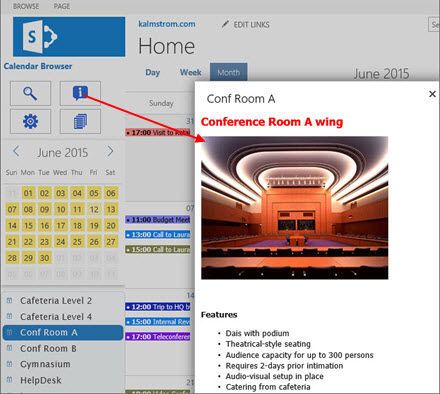Open the calendar info speech-bubble icon
The height and width of the screenshot is (394, 440).
pyautogui.click(x=80, y=93)
